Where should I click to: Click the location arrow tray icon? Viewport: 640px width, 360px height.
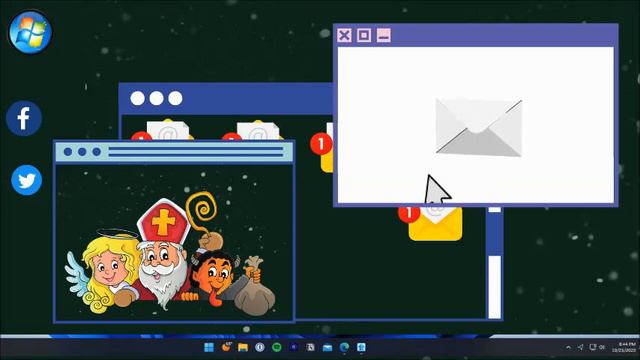coord(580,347)
